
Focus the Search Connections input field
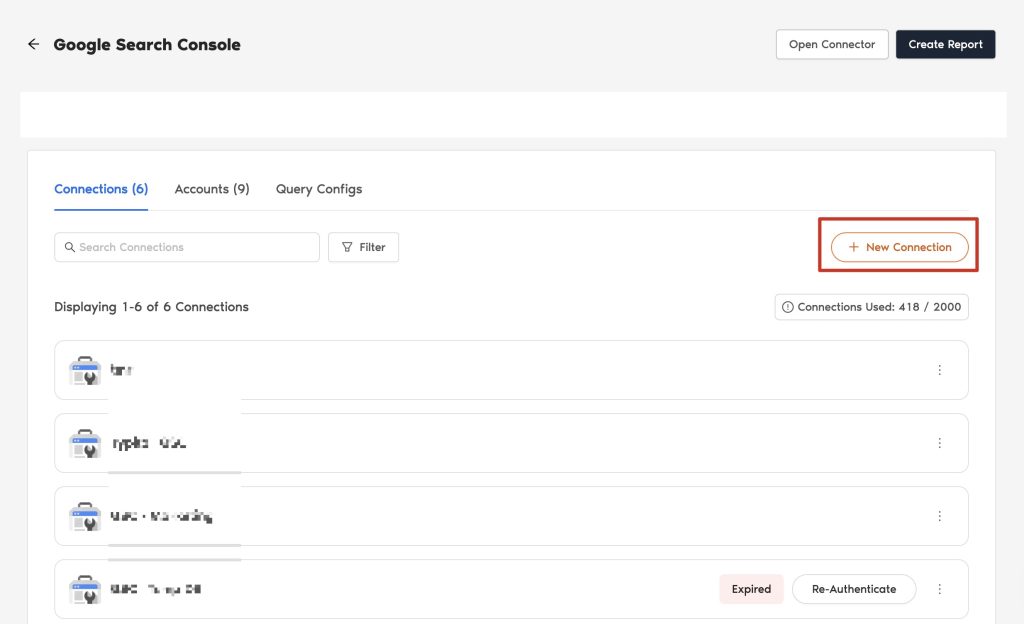click(187, 247)
